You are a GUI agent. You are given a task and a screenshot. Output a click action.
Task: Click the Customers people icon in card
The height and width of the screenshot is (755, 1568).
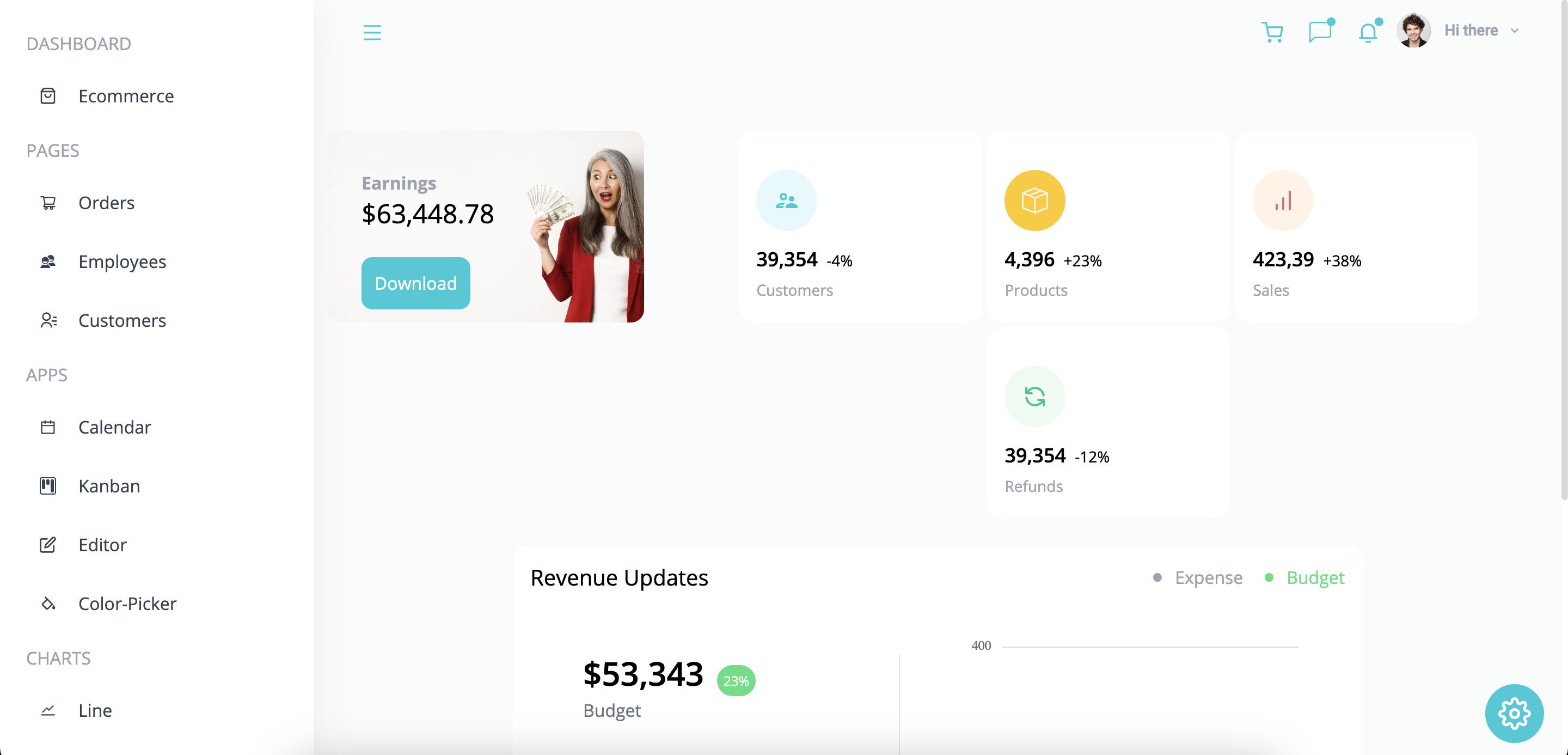click(x=786, y=200)
